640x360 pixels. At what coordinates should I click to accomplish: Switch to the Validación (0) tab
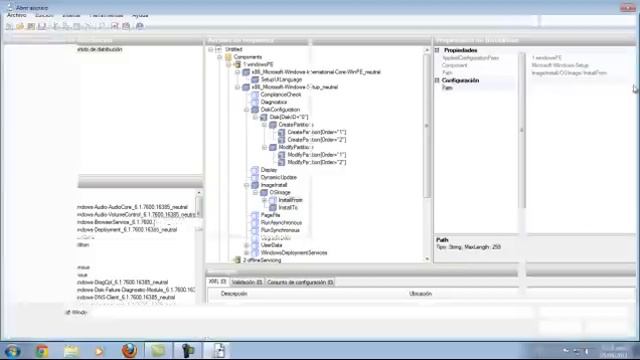(247, 282)
